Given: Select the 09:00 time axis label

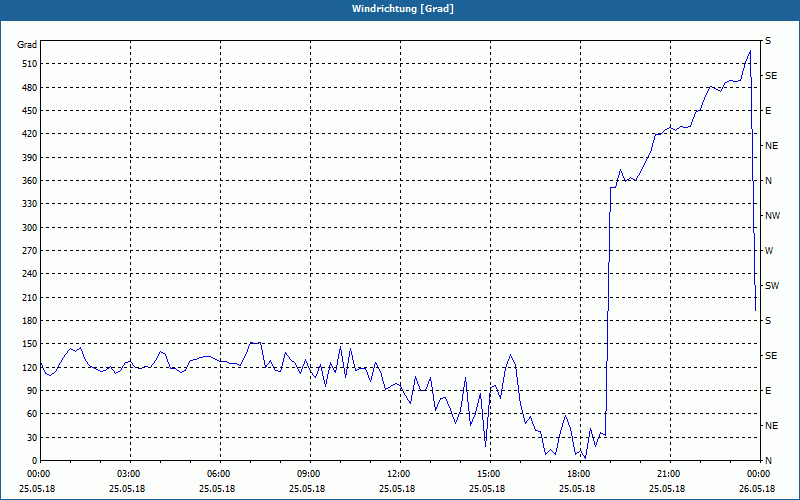Looking at the screenshot, I should point(307,473).
